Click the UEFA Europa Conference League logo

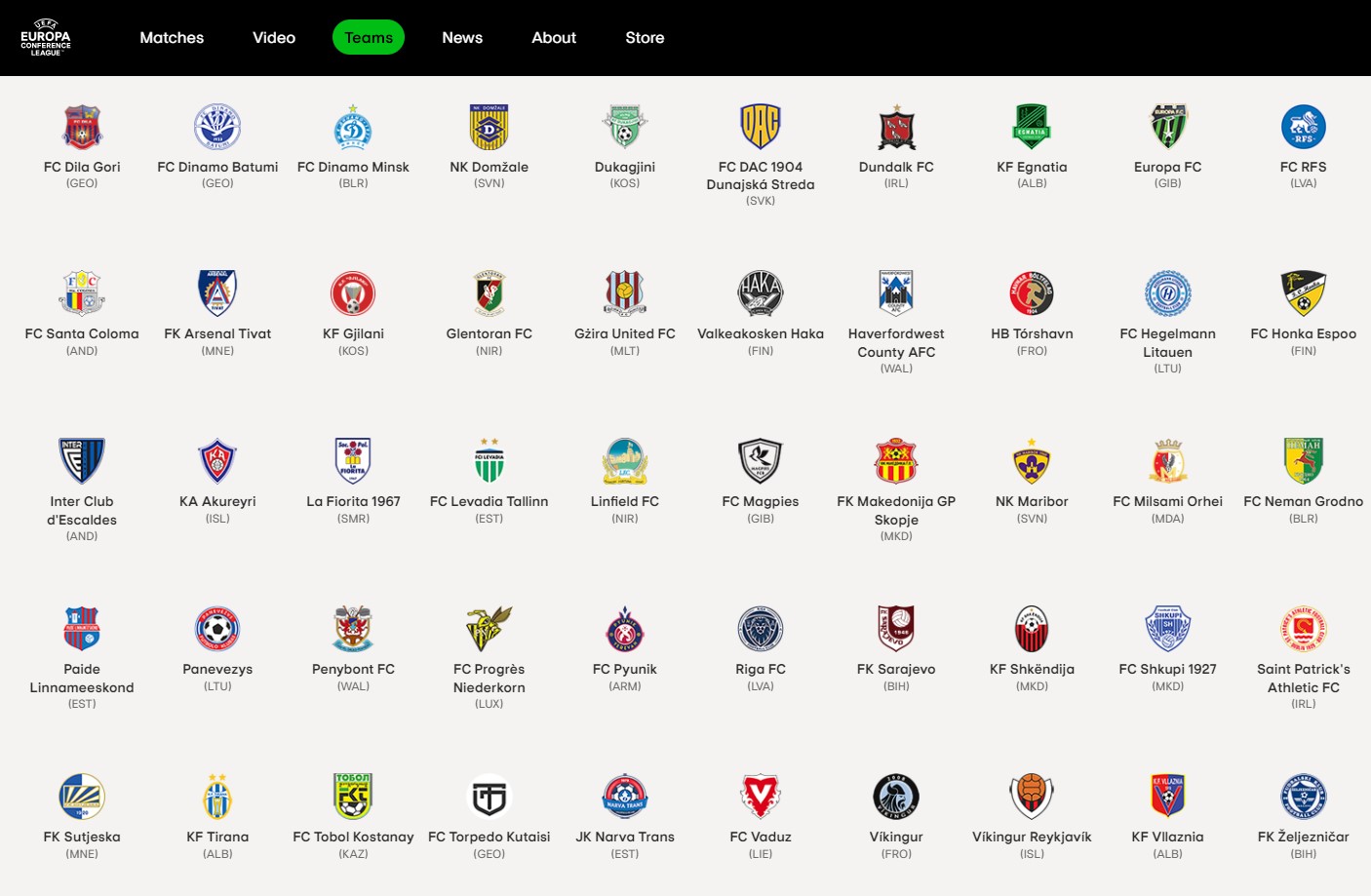tap(46, 38)
